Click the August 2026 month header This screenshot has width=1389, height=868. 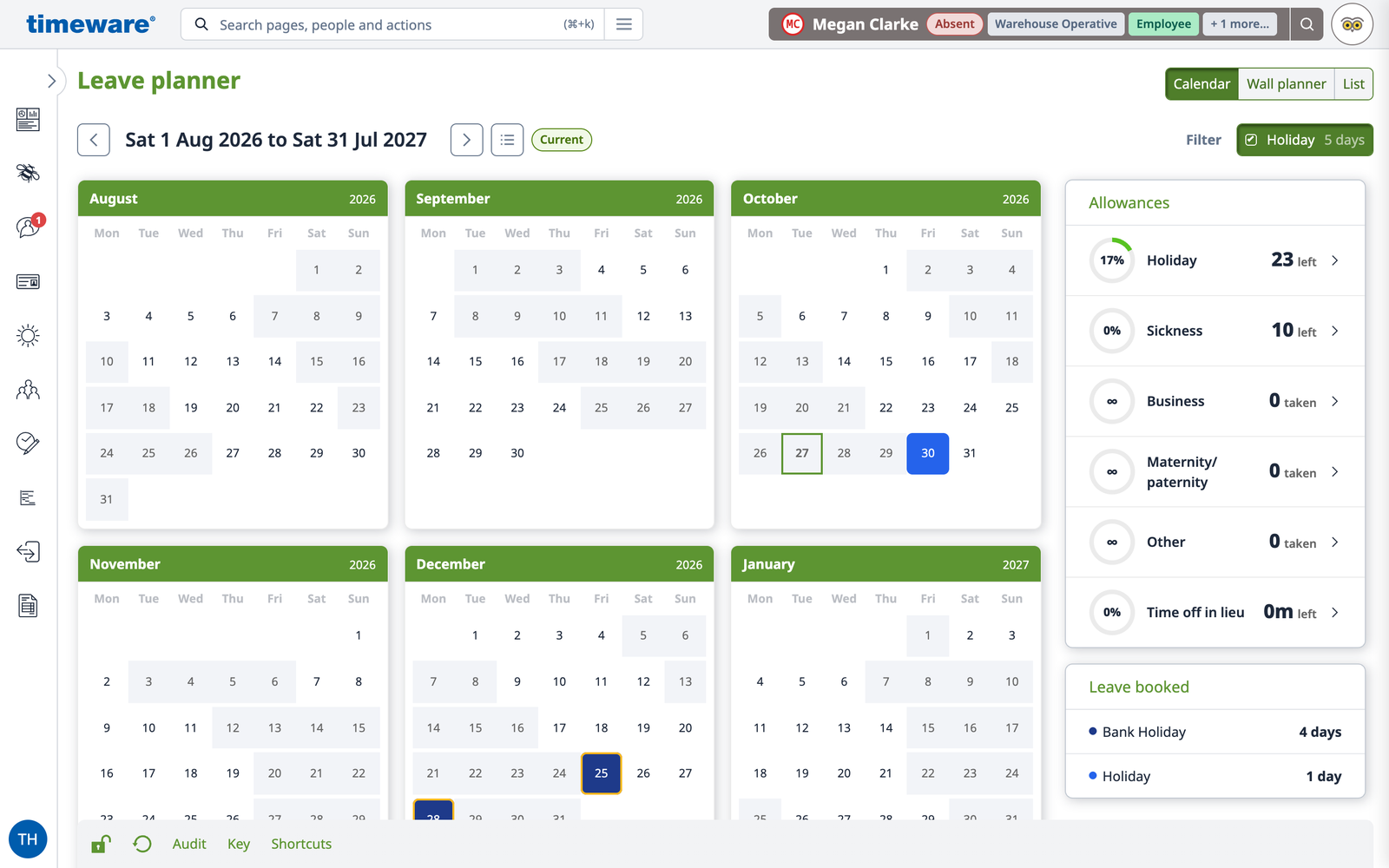(233, 199)
